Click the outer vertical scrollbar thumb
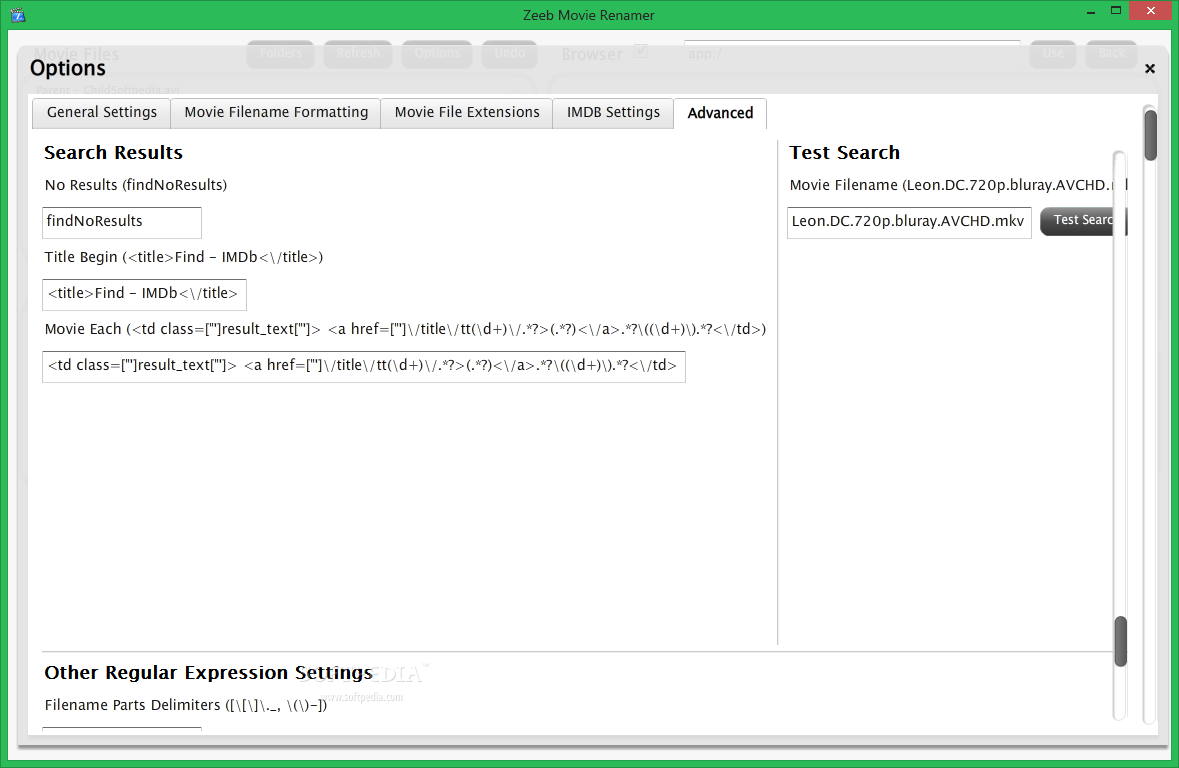This screenshot has width=1179, height=768. (1150, 135)
